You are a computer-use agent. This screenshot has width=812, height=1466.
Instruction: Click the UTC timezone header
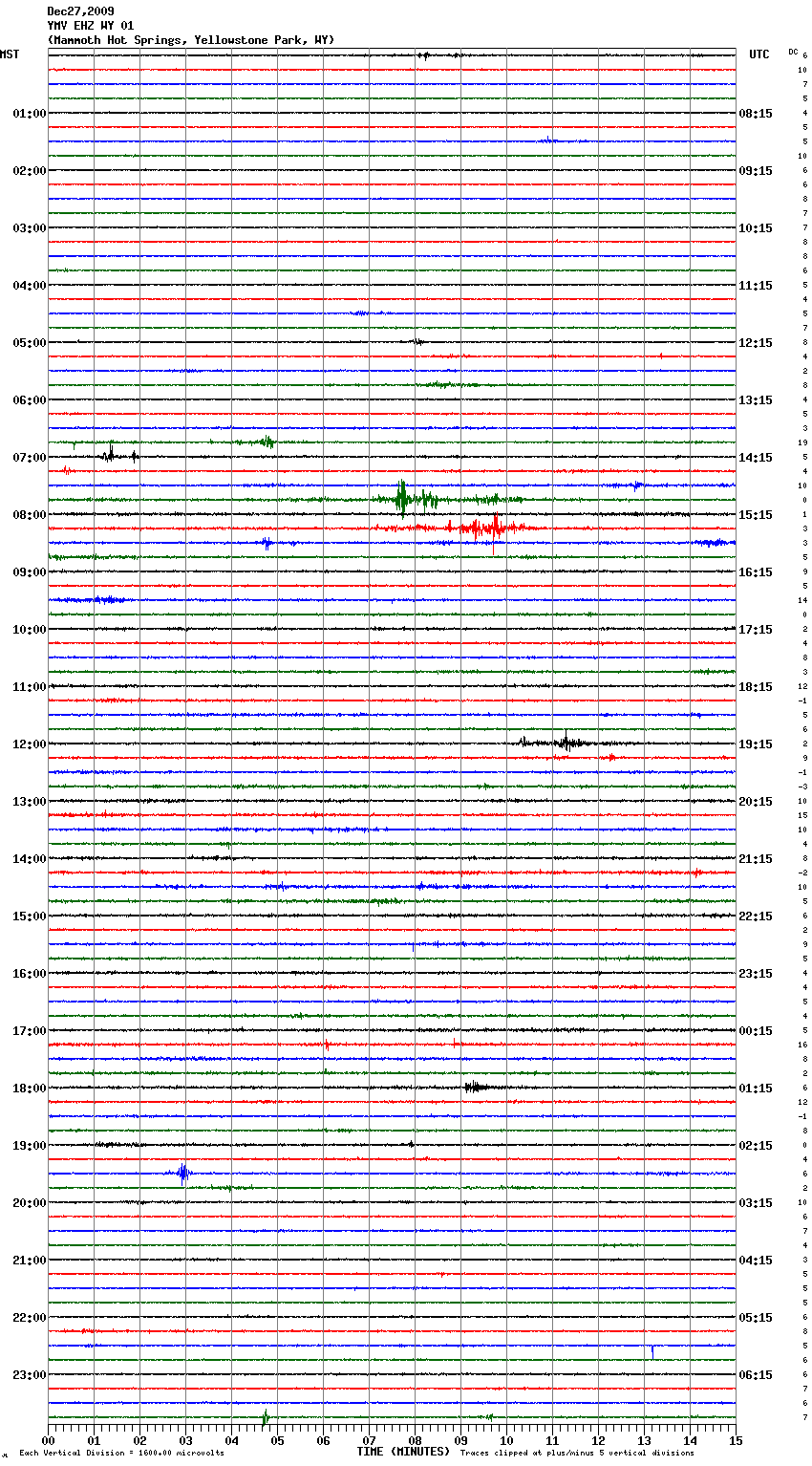(759, 54)
